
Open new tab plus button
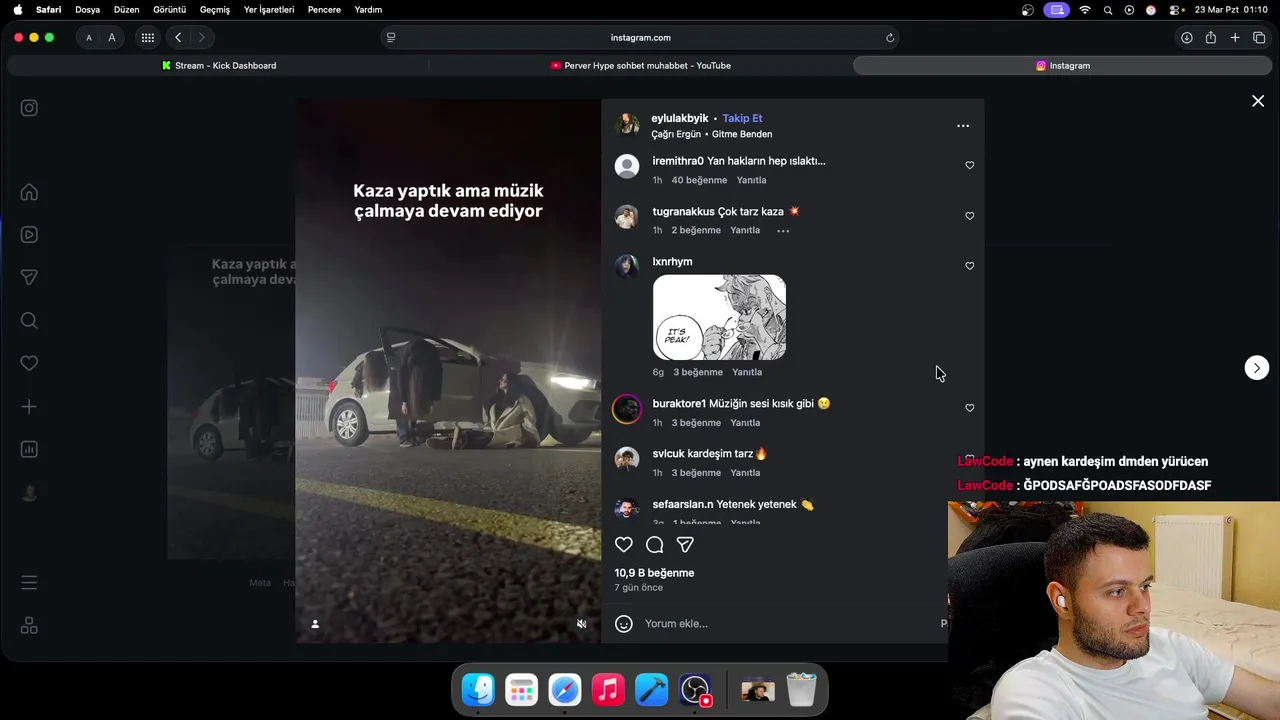(1235, 38)
